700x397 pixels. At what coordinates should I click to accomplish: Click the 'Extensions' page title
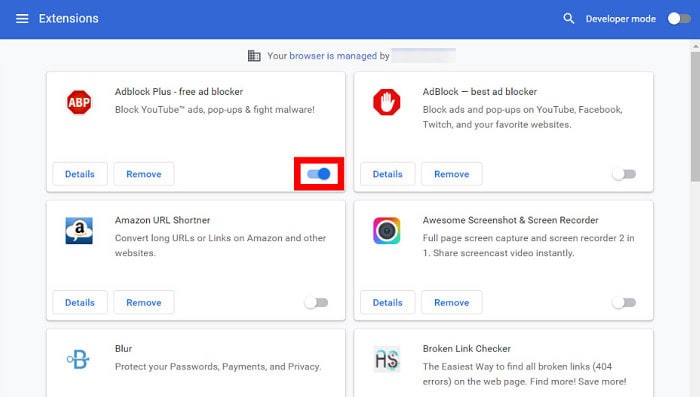click(x=69, y=18)
